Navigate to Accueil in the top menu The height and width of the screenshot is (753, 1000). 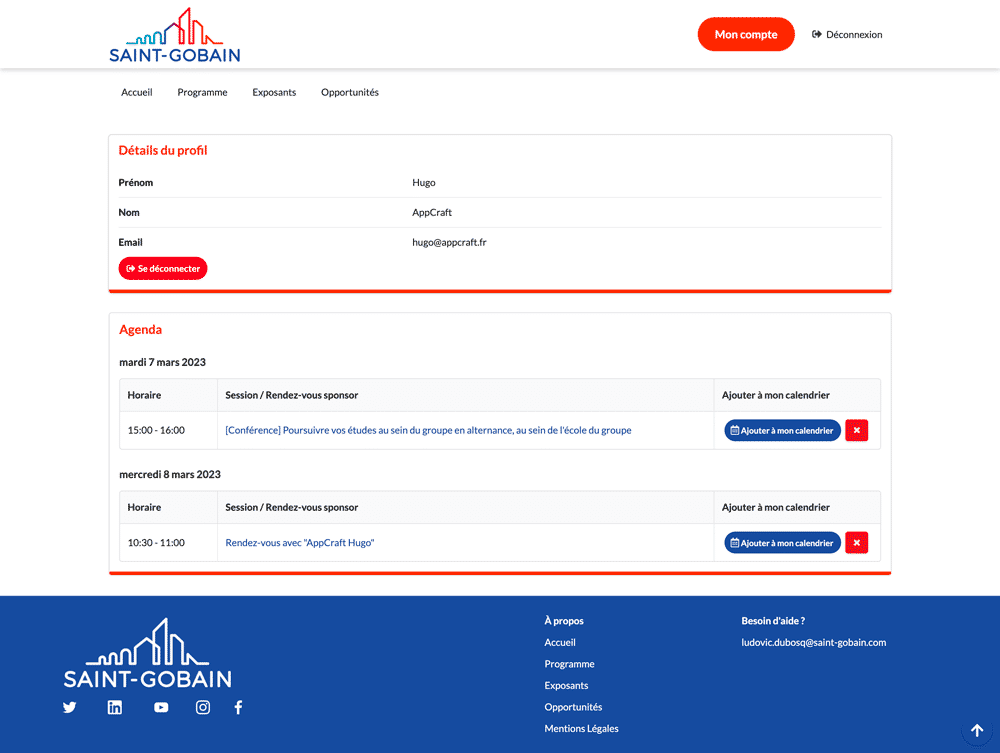pos(137,92)
